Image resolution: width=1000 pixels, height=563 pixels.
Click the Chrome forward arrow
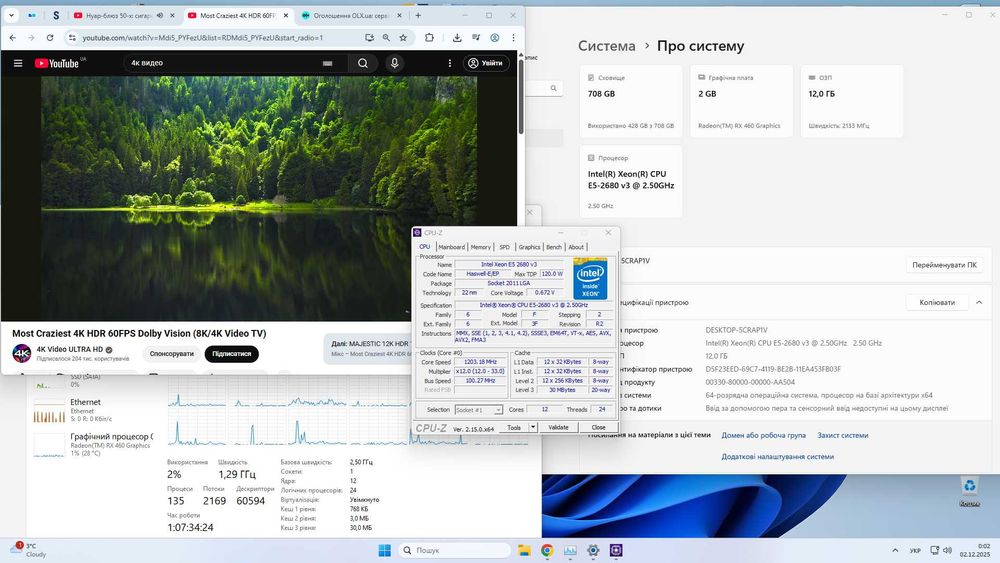point(31,38)
